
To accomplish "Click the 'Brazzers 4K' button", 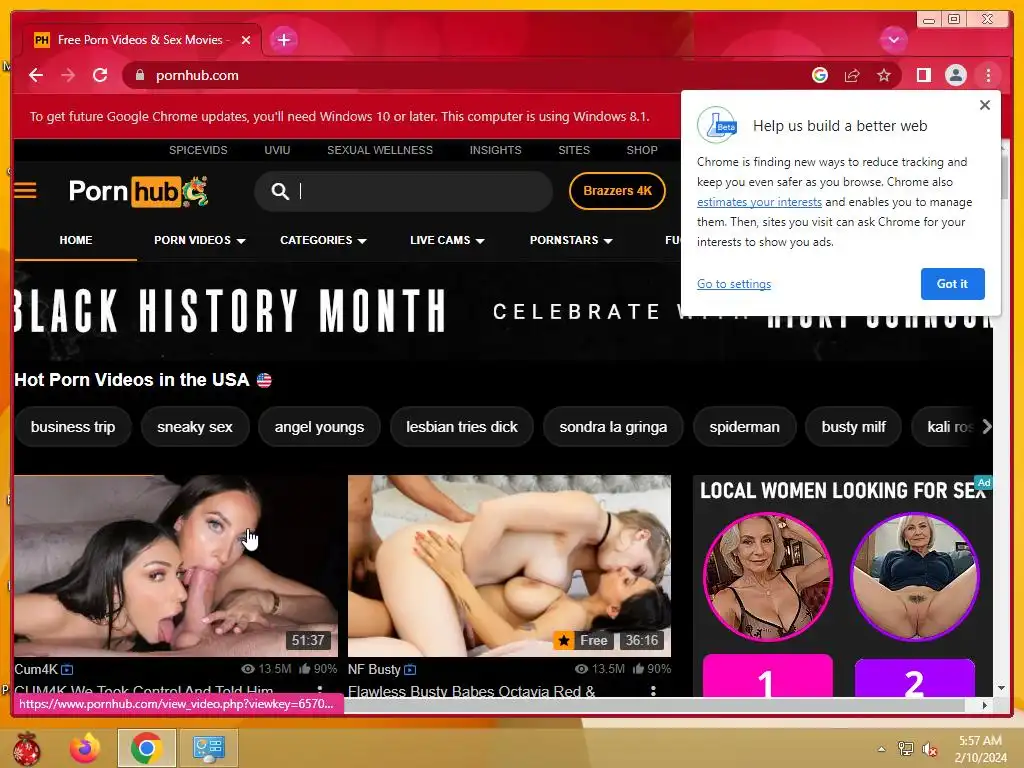I will click(617, 191).
